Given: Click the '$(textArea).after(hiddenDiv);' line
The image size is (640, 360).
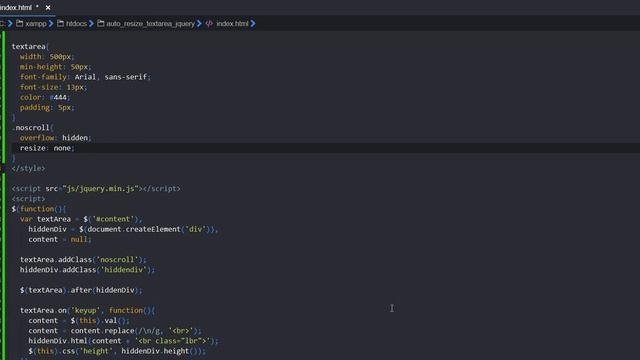Looking at the screenshot, I should 81,290.
